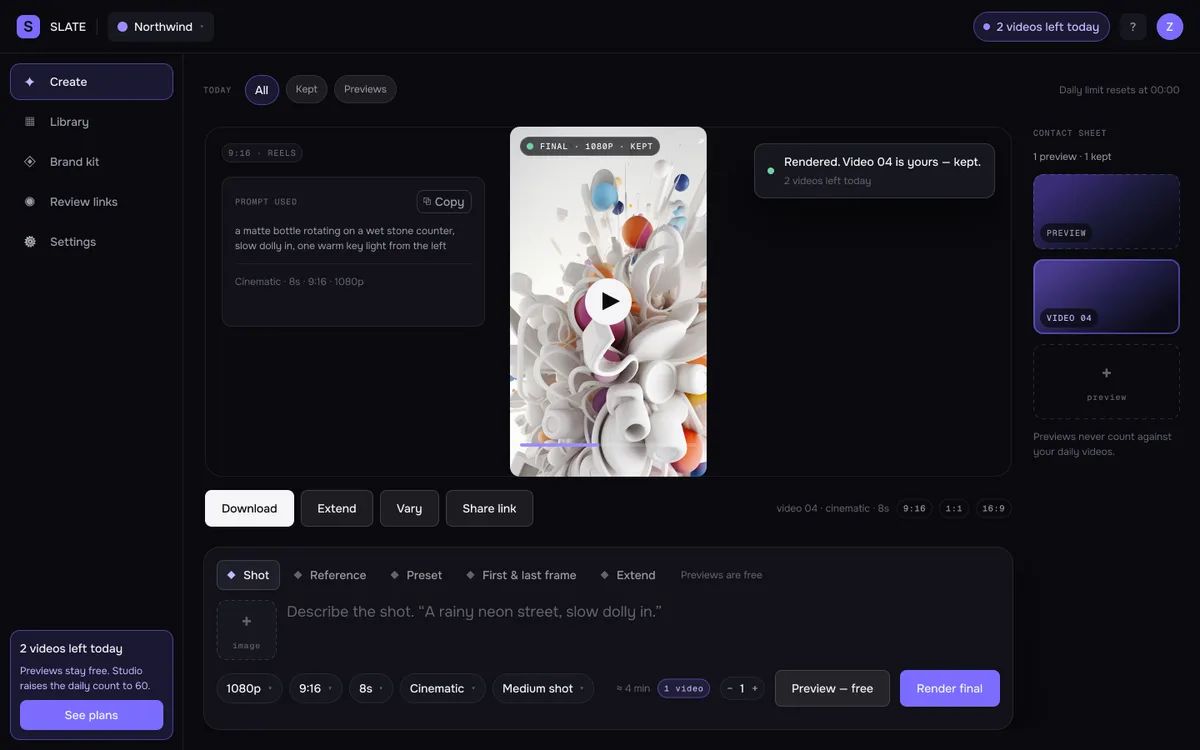Select the Preset mode tab
This screenshot has width=1200, height=750.
pos(416,575)
